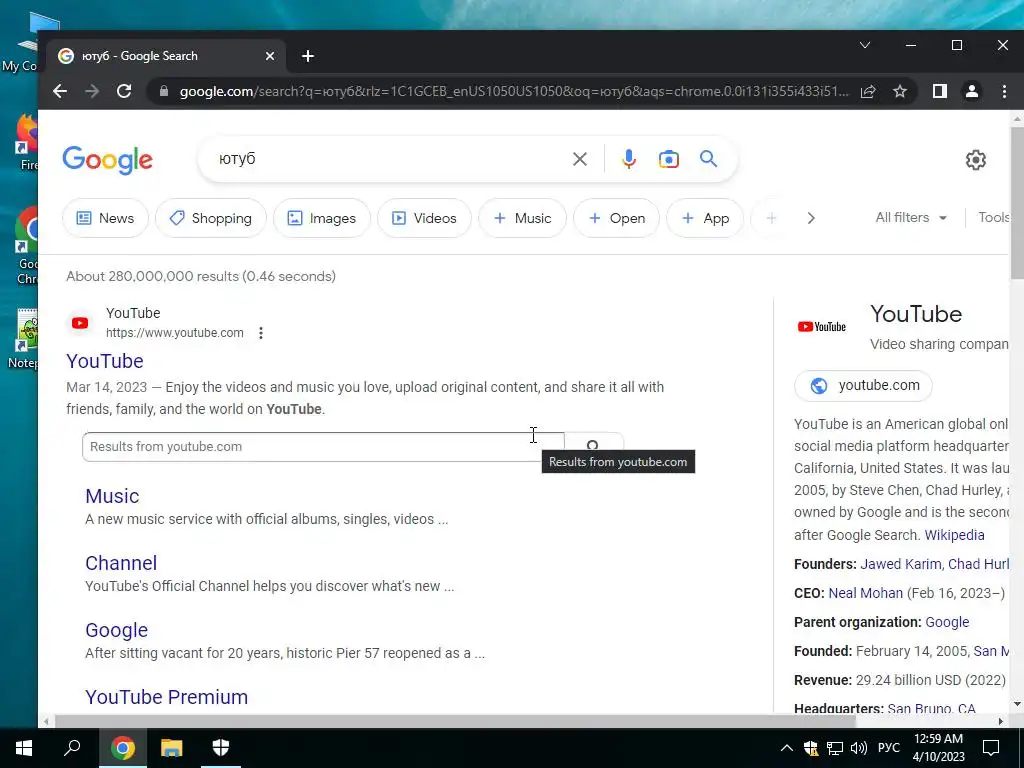Open File Explorer from taskbar
Image resolution: width=1024 pixels, height=768 pixels.
172,748
